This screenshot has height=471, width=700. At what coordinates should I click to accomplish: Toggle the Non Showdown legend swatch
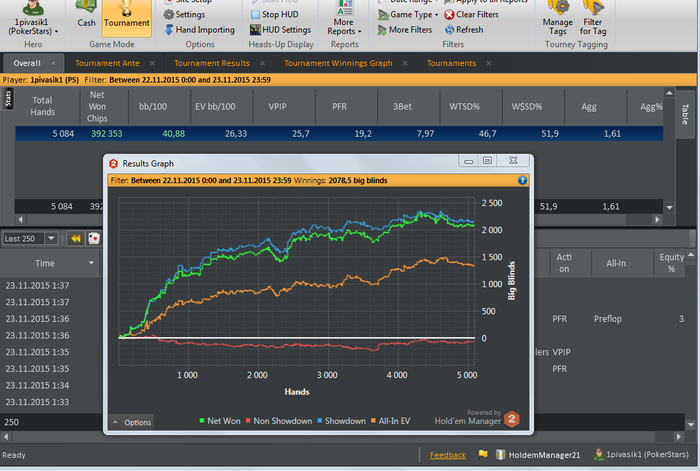pos(248,421)
